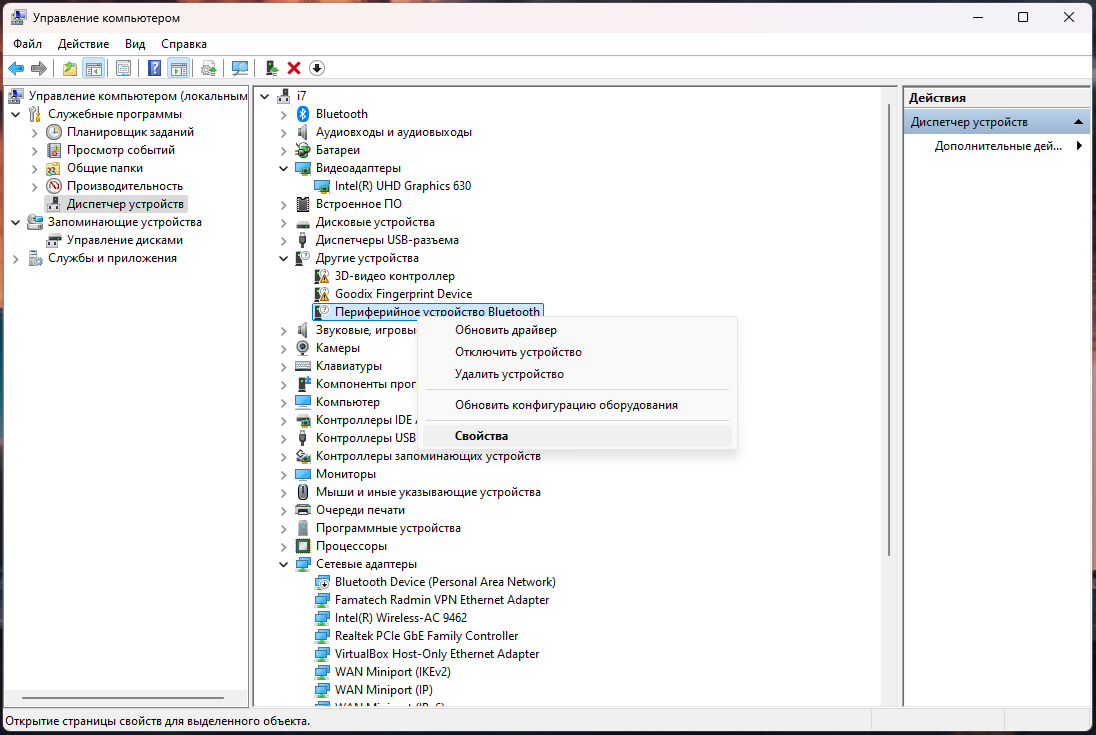Click the Производительность icon in left tree
The image size is (1096, 735).
[x=54, y=186]
